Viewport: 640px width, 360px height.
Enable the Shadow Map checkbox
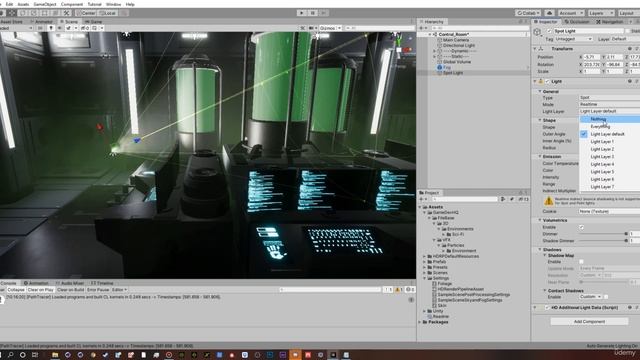pyautogui.click(x=581, y=262)
